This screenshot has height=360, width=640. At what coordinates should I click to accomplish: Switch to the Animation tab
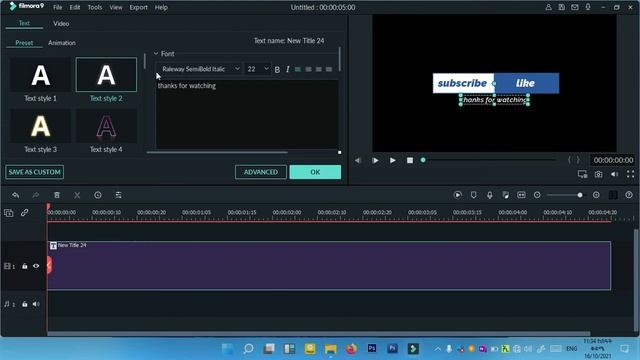coord(62,43)
